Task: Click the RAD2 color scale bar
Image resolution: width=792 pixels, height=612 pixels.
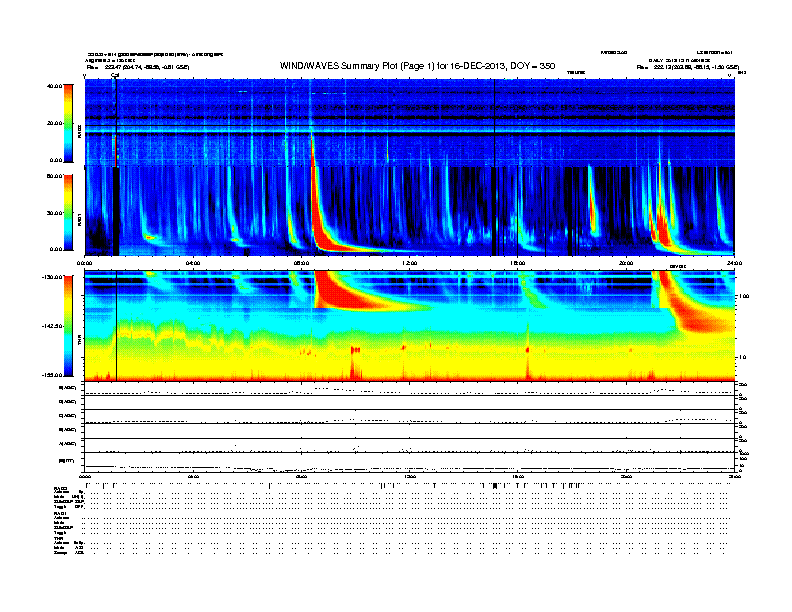Action: pos(68,123)
